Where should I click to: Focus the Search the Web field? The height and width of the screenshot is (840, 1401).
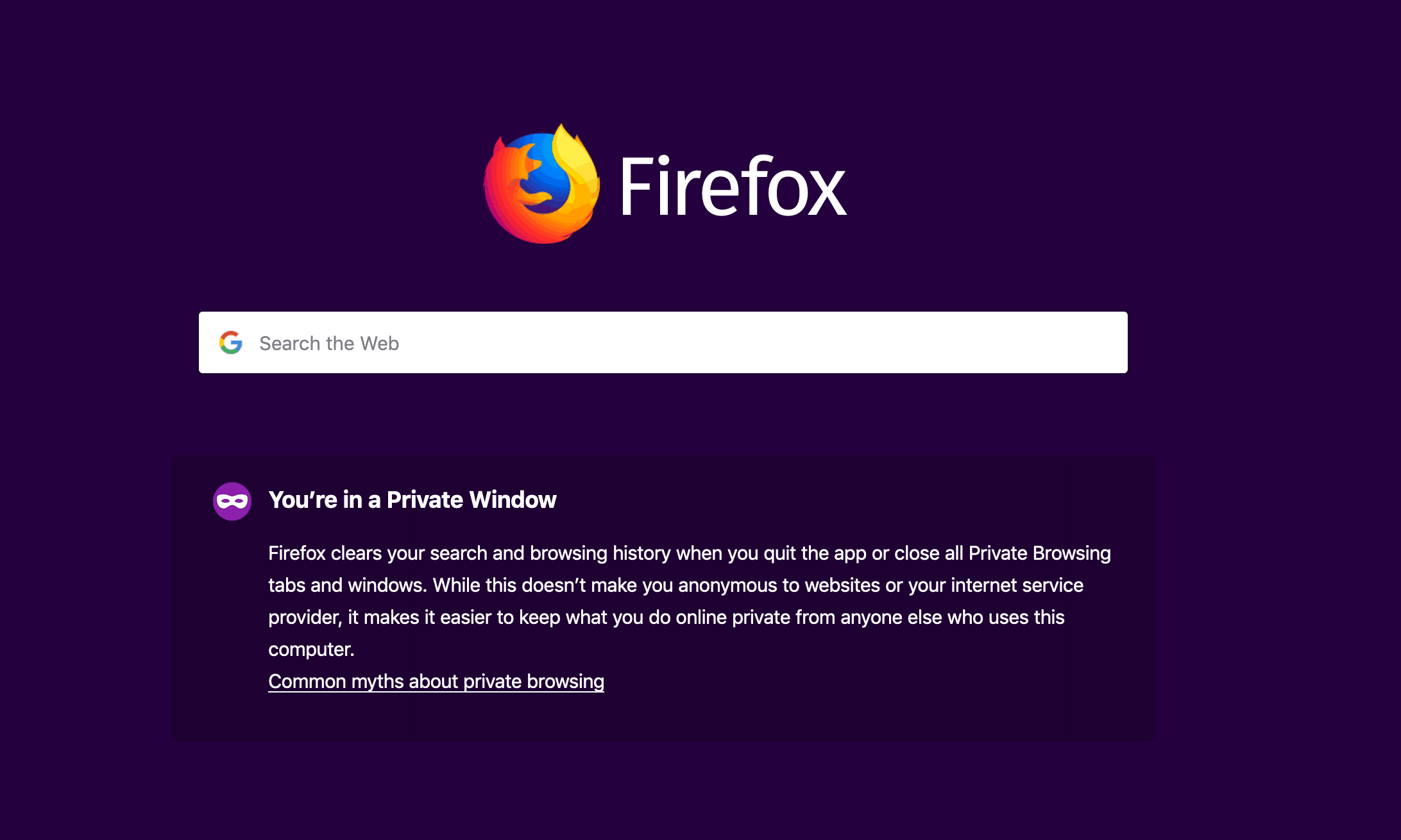[x=663, y=342]
